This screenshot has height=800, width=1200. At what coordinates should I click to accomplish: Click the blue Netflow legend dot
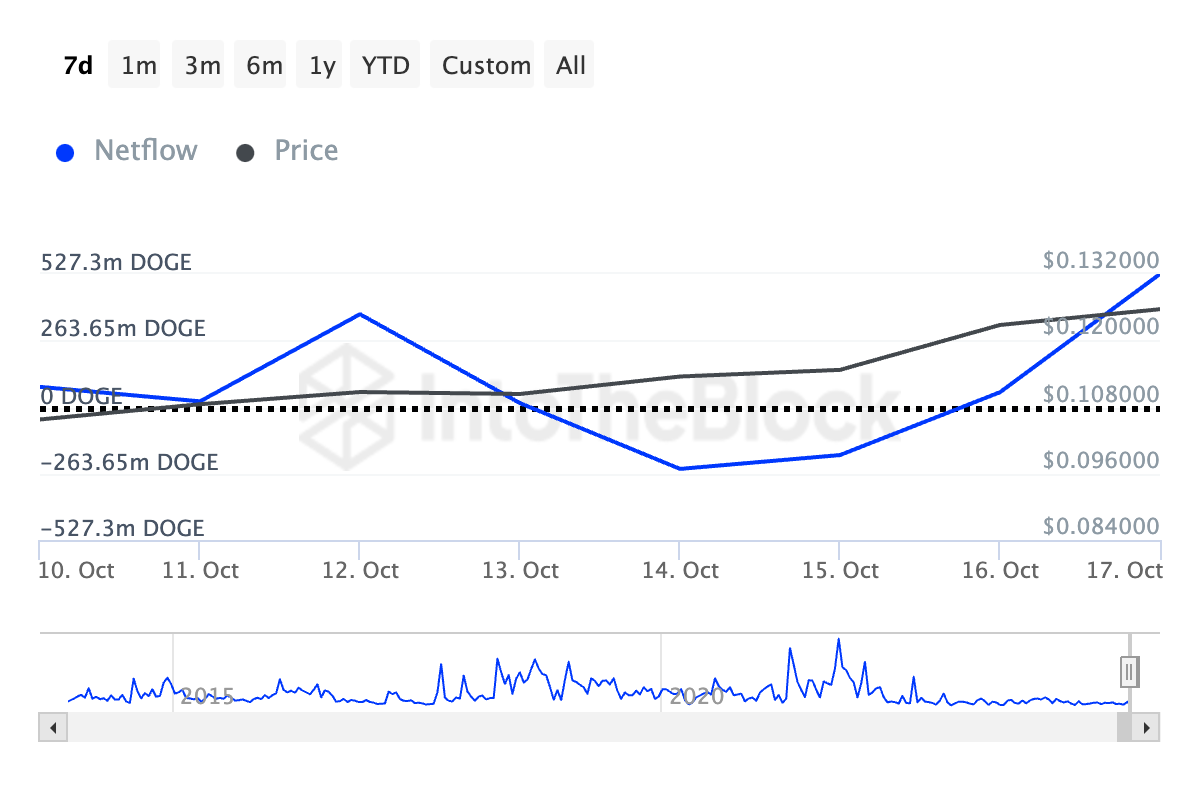(x=66, y=153)
